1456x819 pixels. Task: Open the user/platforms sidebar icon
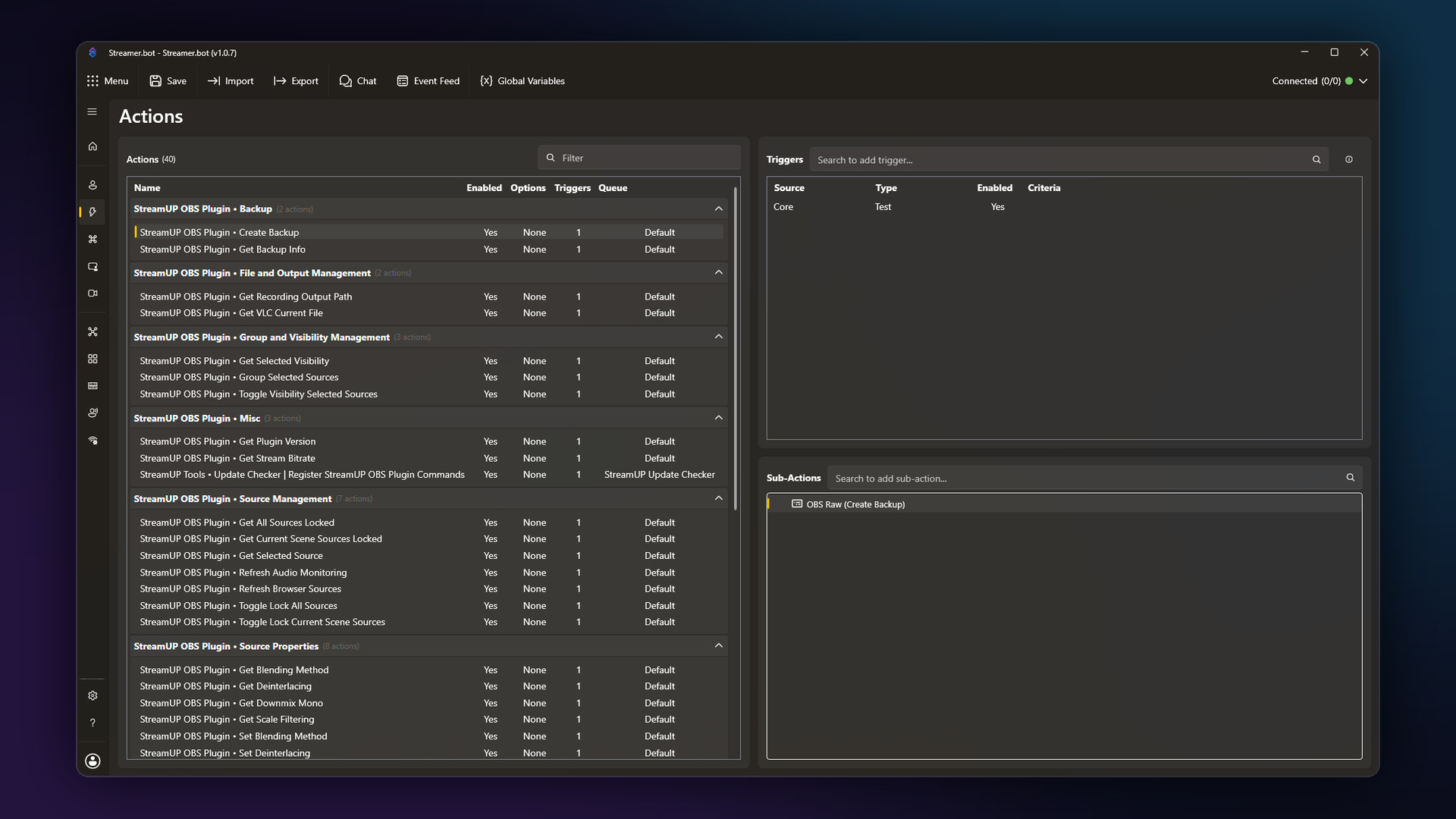93,185
